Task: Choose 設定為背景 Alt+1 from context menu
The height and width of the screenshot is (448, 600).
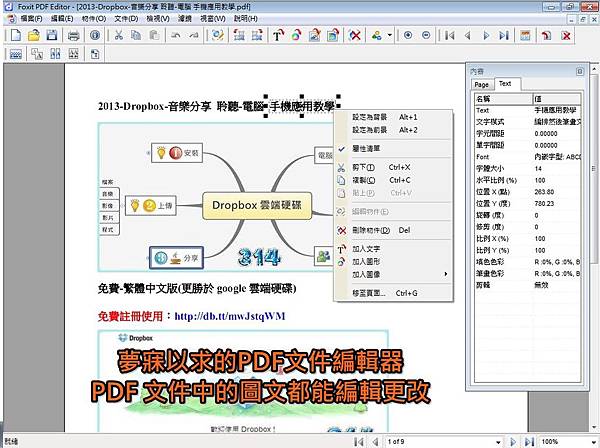Action: tap(393, 117)
